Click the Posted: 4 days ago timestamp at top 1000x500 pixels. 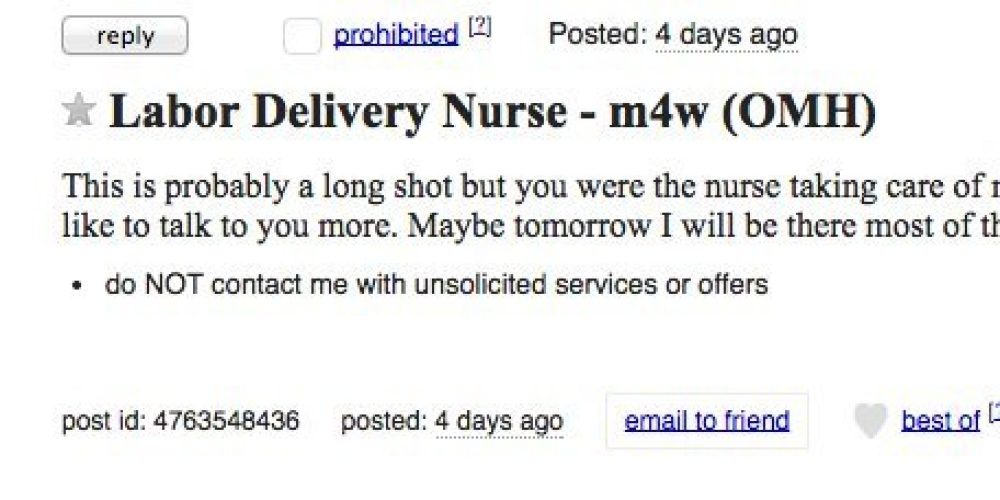click(x=673, y=34)
